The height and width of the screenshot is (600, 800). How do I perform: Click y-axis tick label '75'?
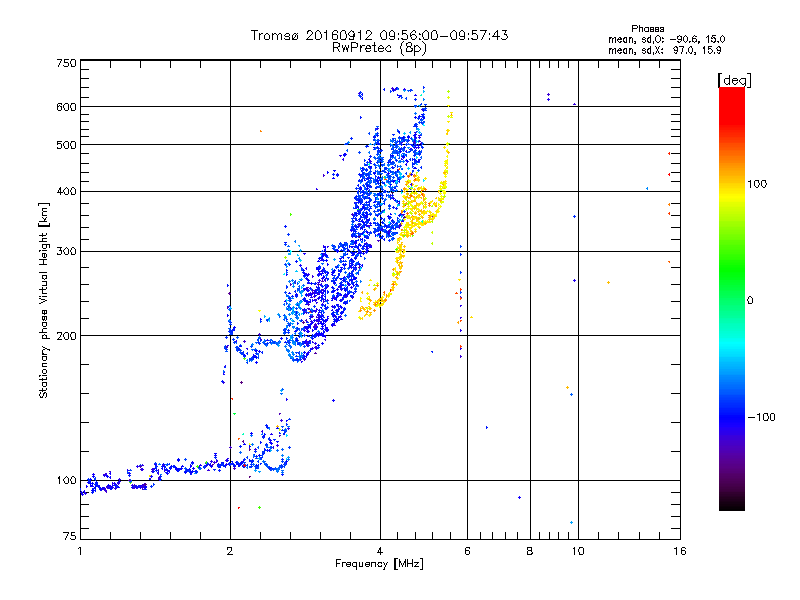click(70, 536)
